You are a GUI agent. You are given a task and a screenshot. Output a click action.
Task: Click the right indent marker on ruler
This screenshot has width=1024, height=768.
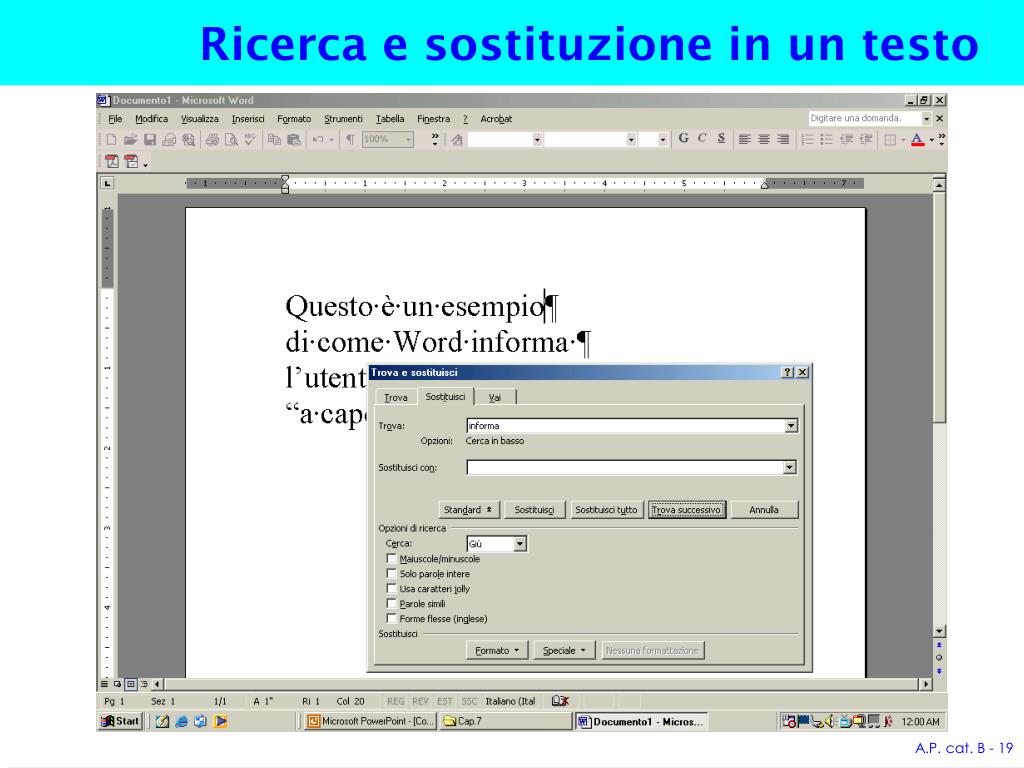pyautogui.click(x=764, y=184)
